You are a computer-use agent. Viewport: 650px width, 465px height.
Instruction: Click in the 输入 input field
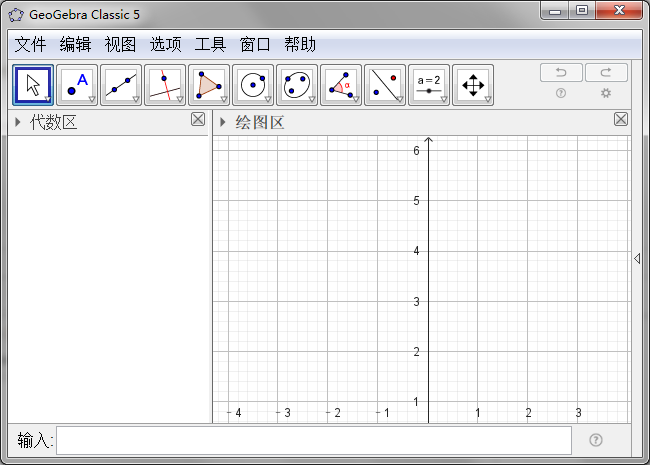coord(313,440)
